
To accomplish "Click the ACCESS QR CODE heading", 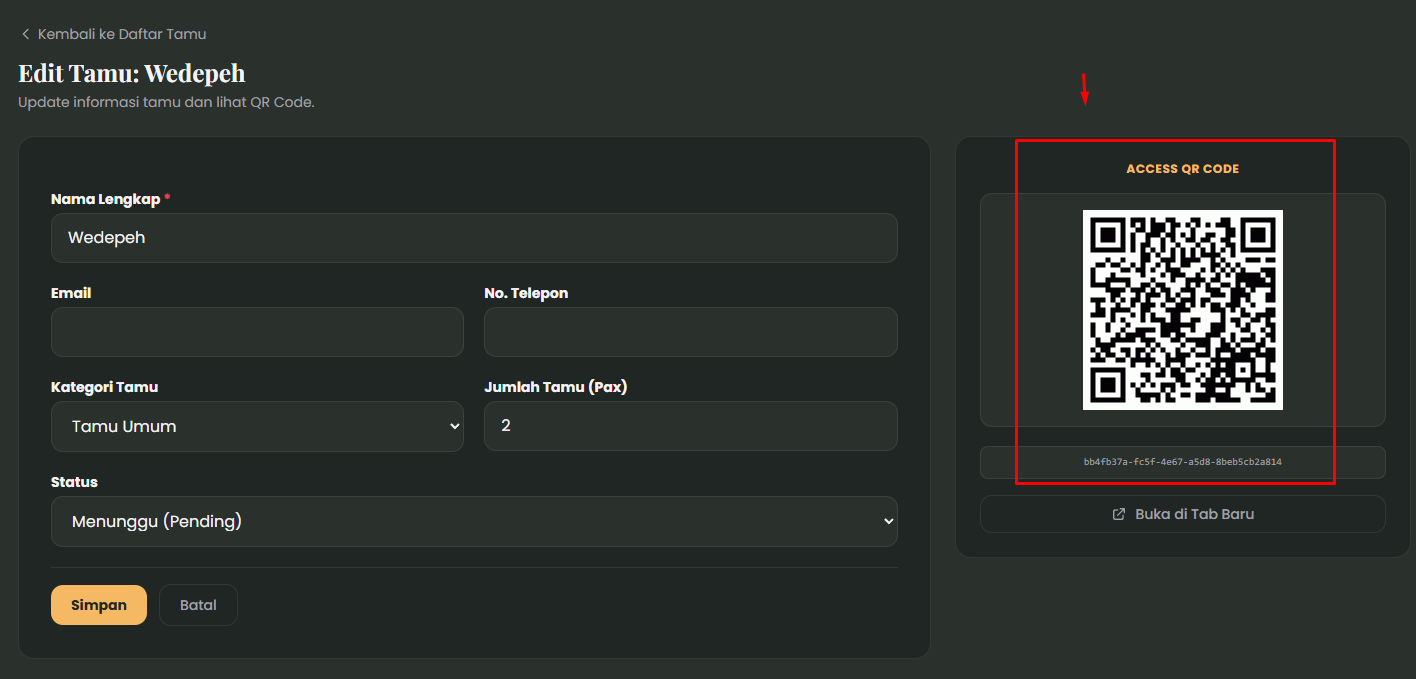I will [x=1182, y=169].
